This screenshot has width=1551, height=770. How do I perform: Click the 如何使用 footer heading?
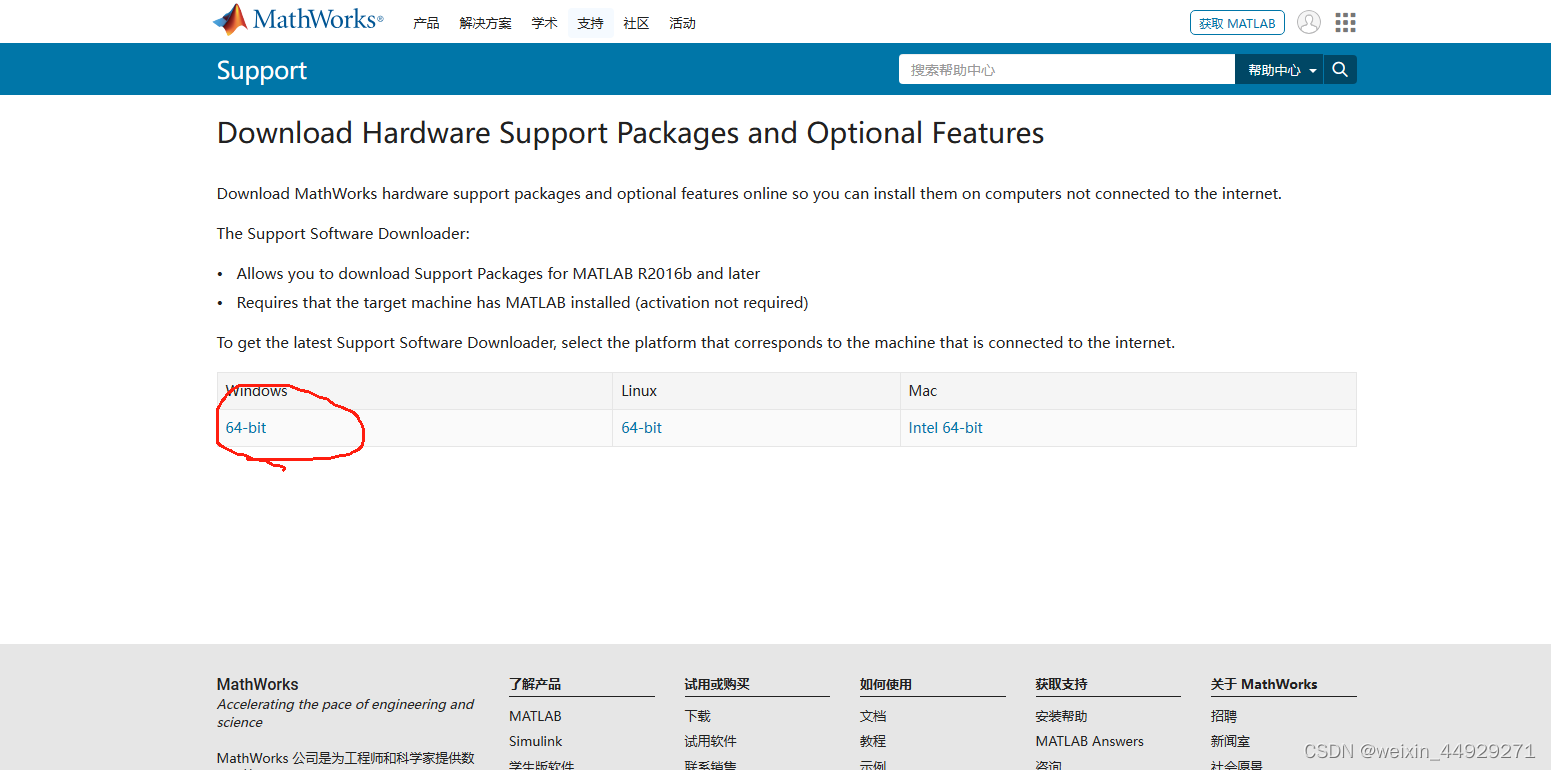886,684
